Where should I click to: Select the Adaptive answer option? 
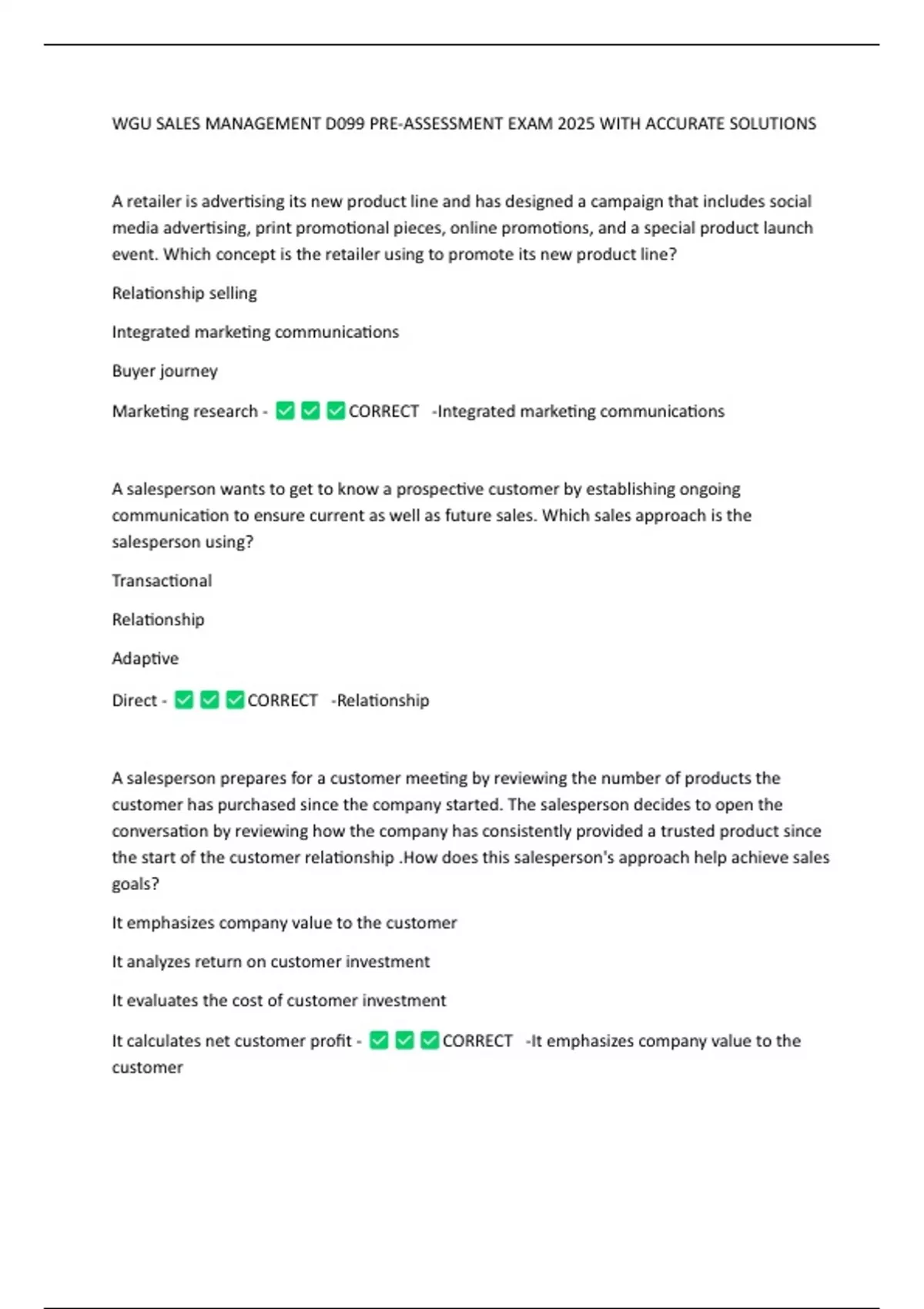coord(145,658)
